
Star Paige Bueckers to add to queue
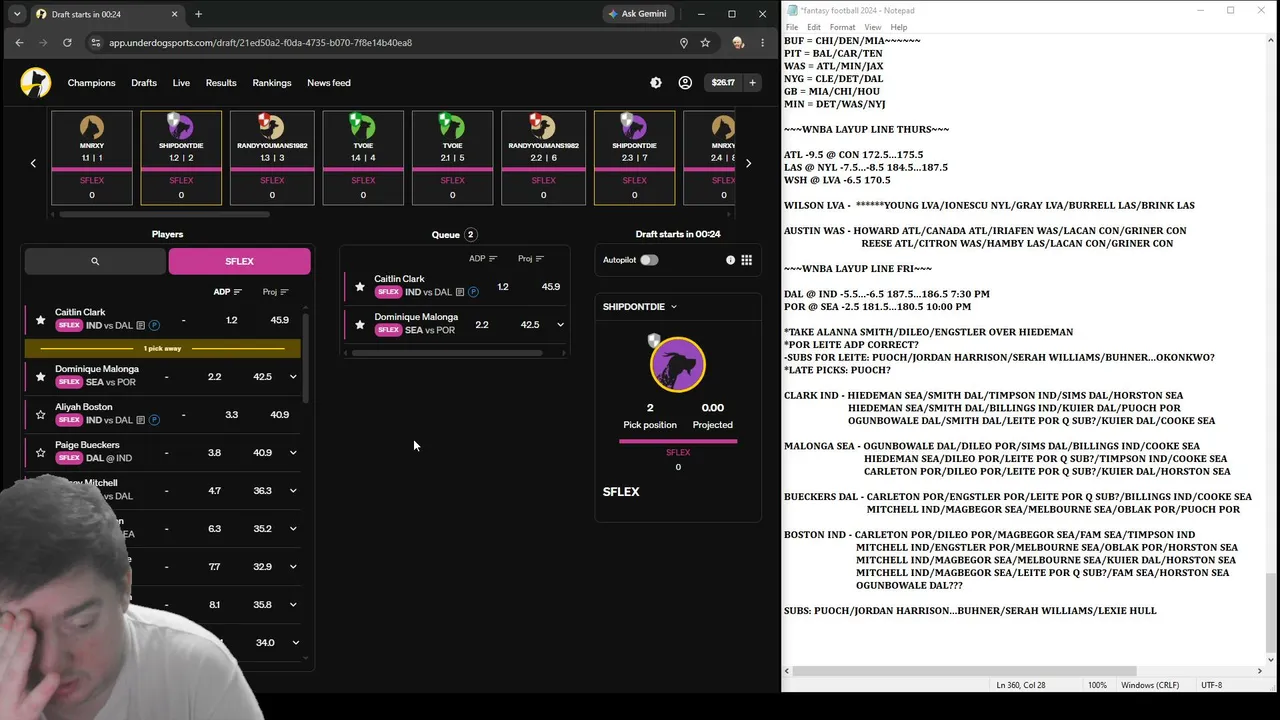point(40,452)
